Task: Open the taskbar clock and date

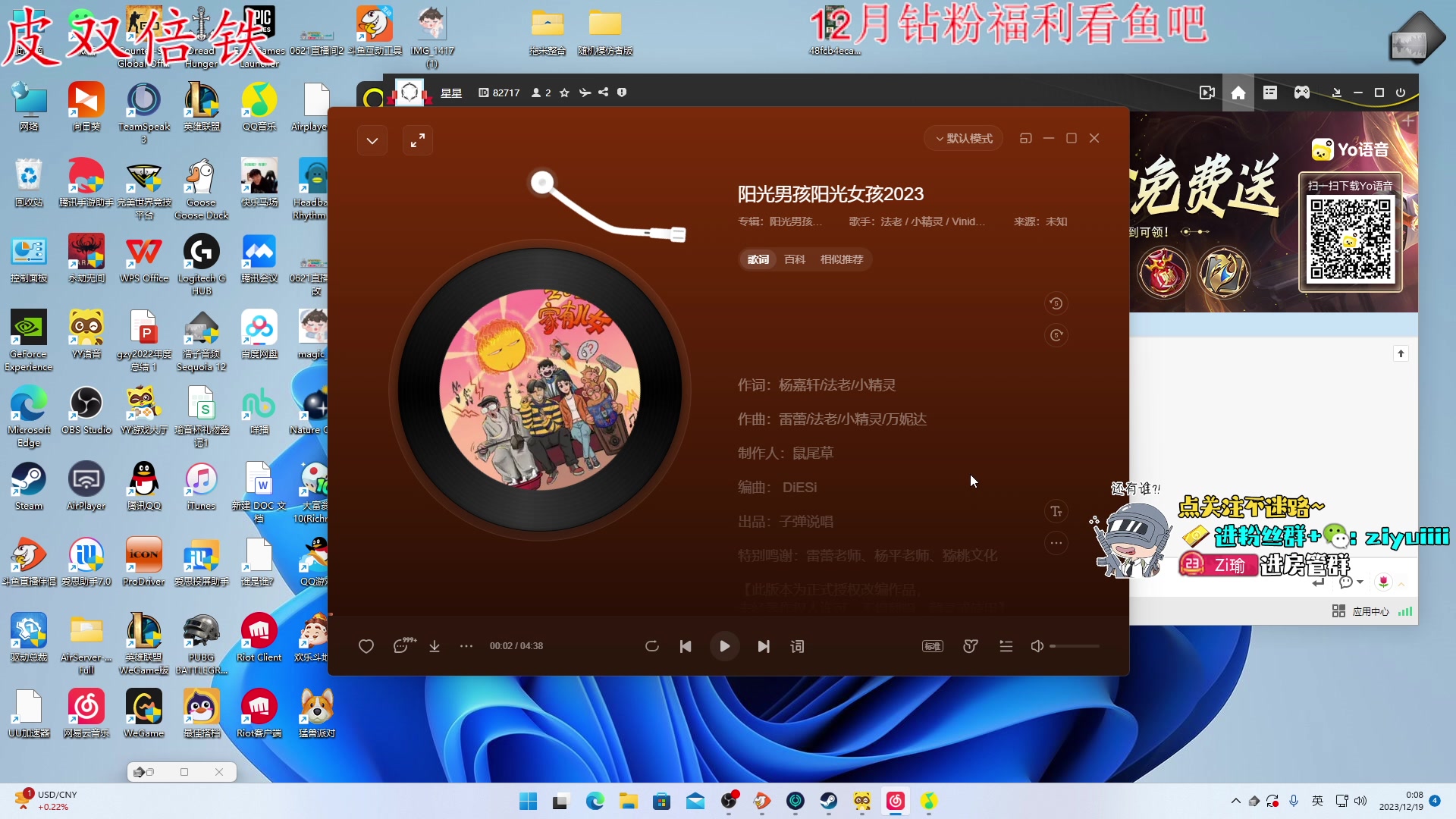Action: pos(1401,801)
